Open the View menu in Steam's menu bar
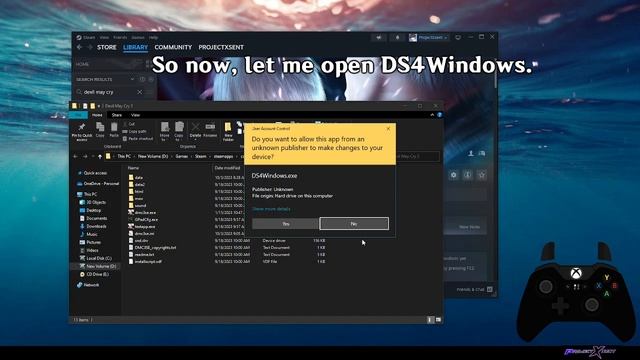Screen dimensions: 640x360 point(104,38)
